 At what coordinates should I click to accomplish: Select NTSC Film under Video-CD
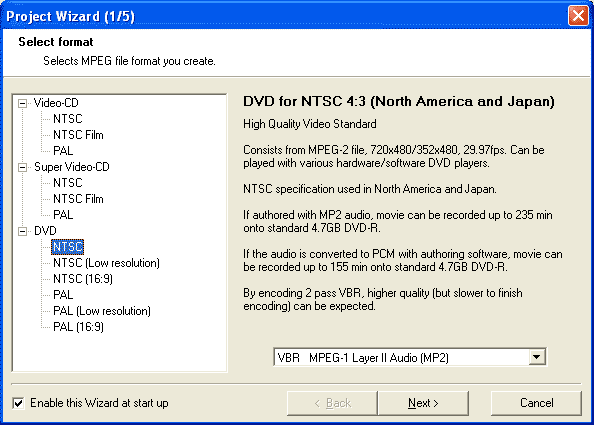pos(78,135)
